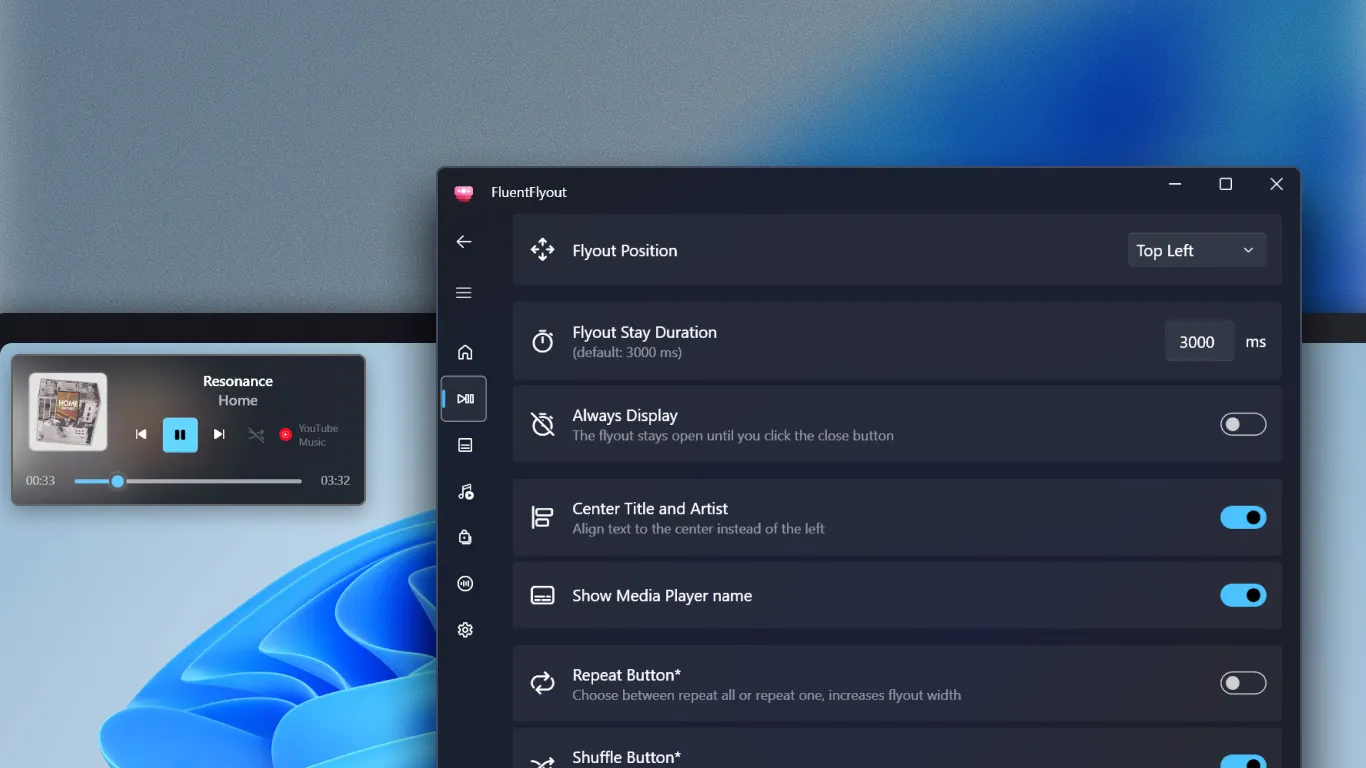Change Top Left position selection
Screen dimensions: 1366x768
[1196, 249]
